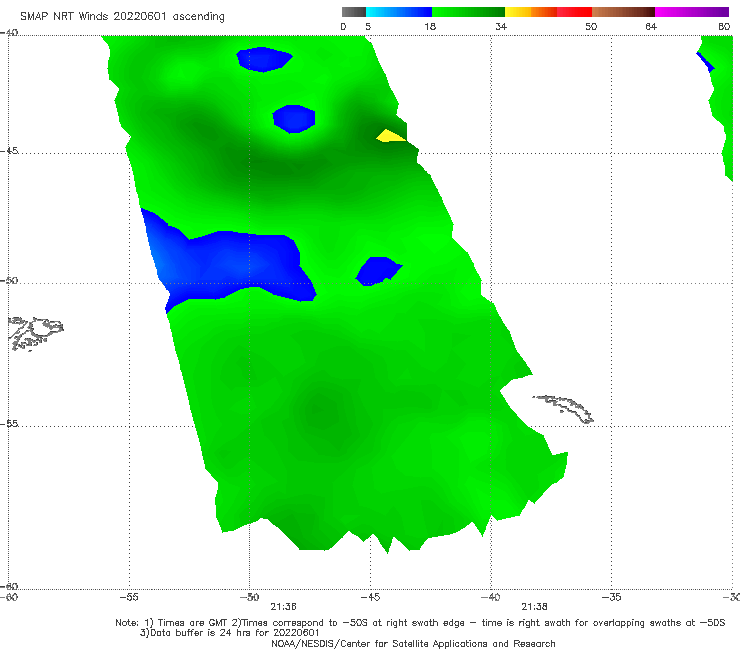
Task: Click the yellow-orange 34-50 segment of color bar
Action: pos(548,12)
